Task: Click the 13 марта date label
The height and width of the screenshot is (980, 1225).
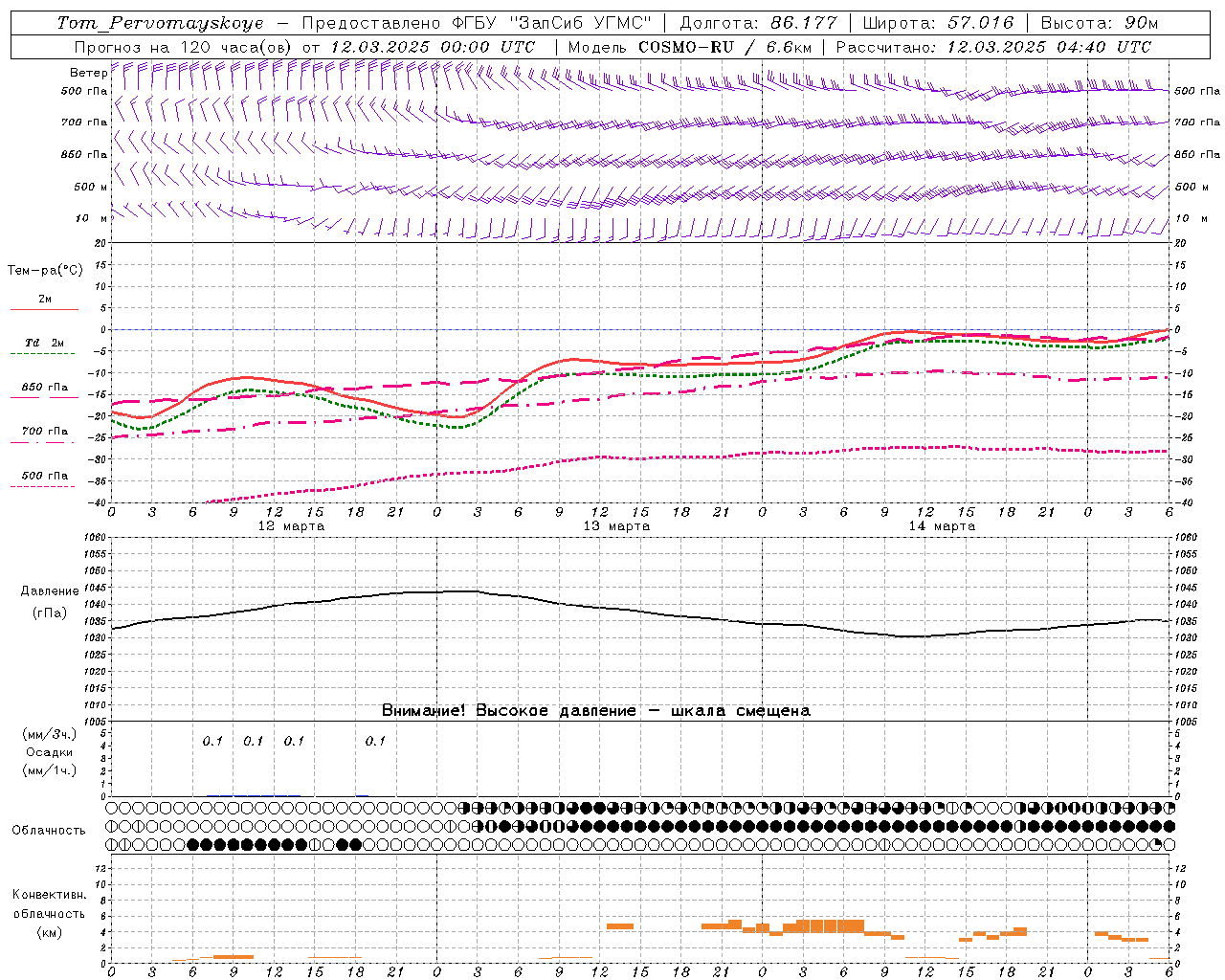Action: (x=616, y=526)
